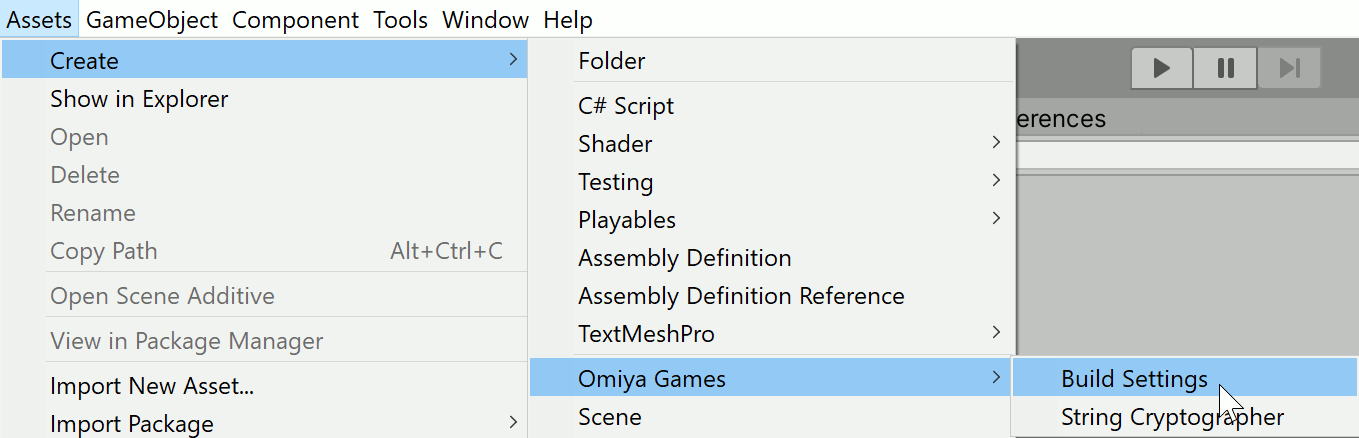
Task: Click the Pause button icon
Action: [1224, 68]
